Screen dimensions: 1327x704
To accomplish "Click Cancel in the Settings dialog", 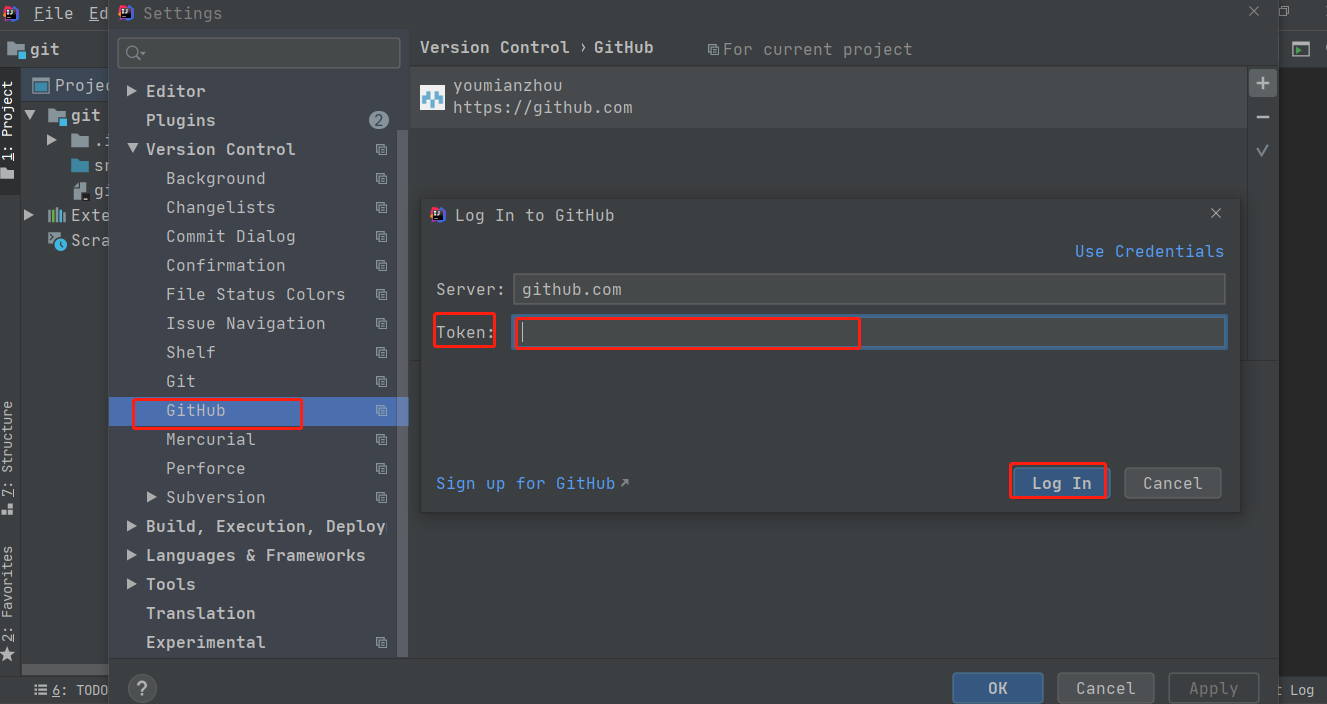I will 1105,688.
